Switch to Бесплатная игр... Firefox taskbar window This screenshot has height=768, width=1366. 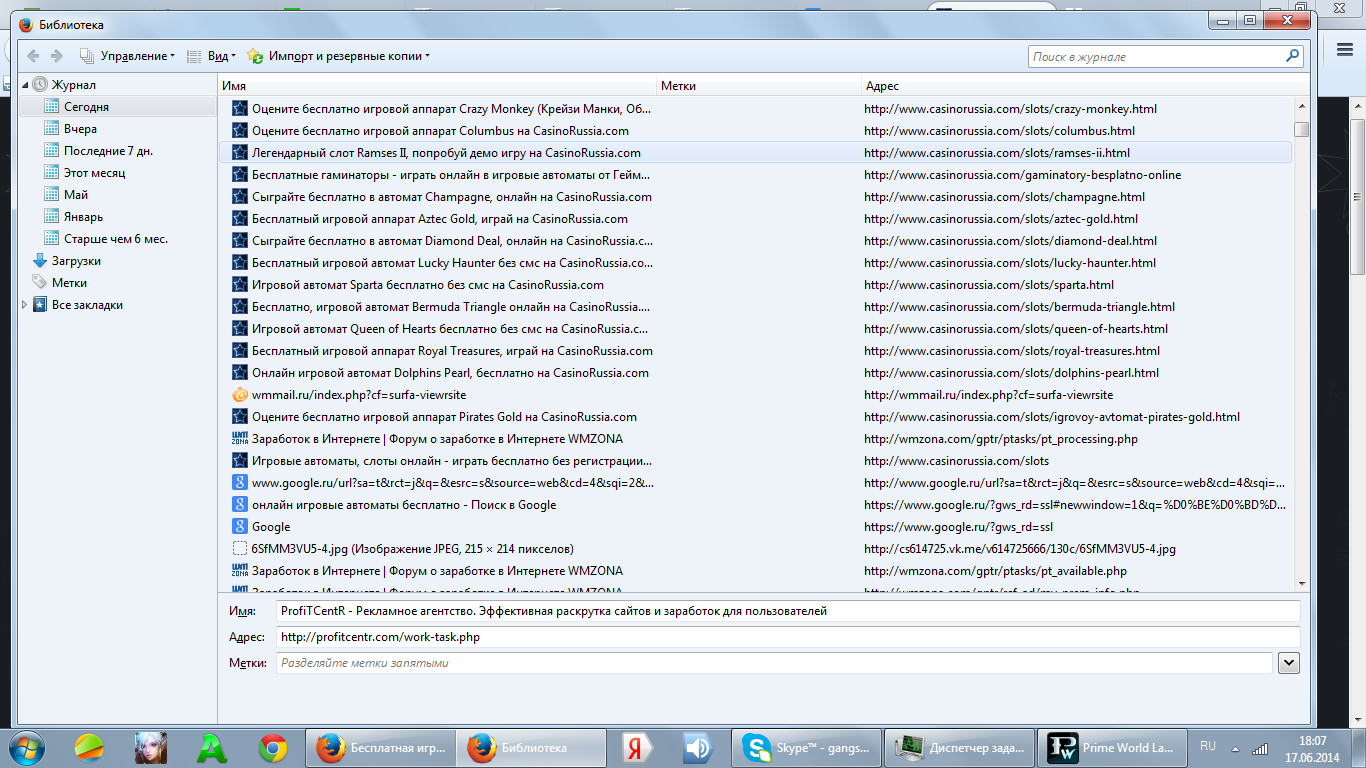(381, 747)
